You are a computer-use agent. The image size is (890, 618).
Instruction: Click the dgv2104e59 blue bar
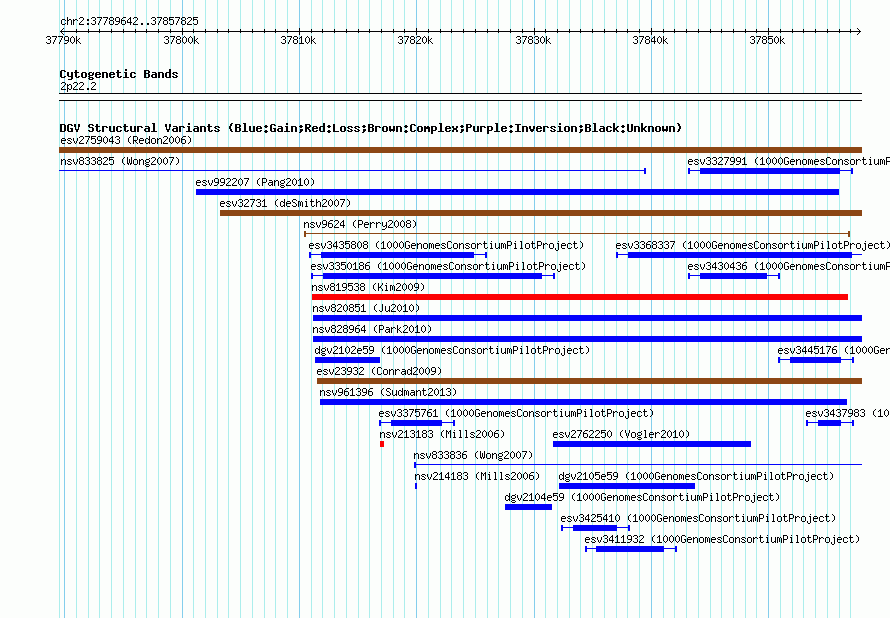click(528, 507)
